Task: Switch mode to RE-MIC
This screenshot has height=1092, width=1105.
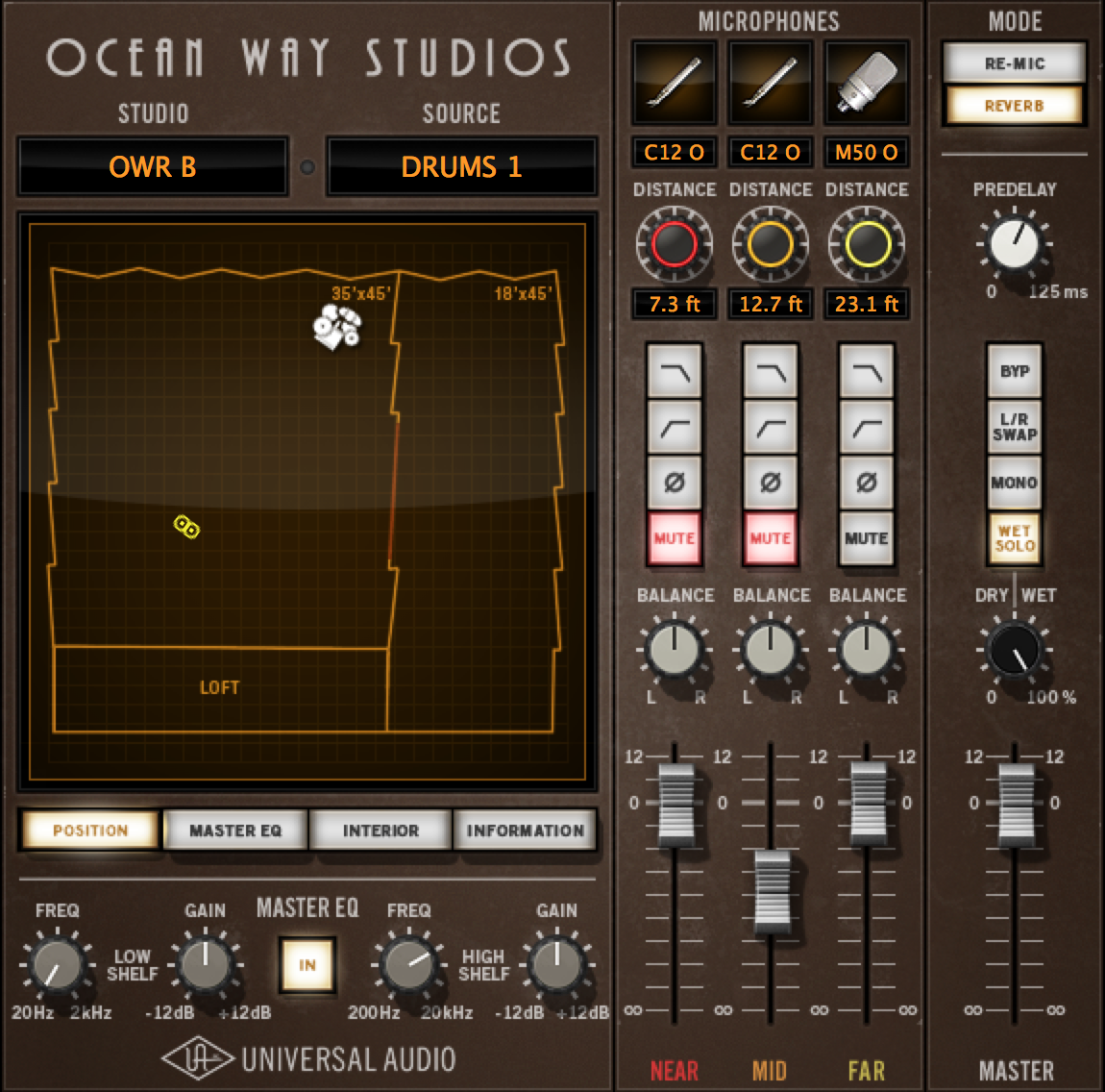Action: (x=1014, y=63)
